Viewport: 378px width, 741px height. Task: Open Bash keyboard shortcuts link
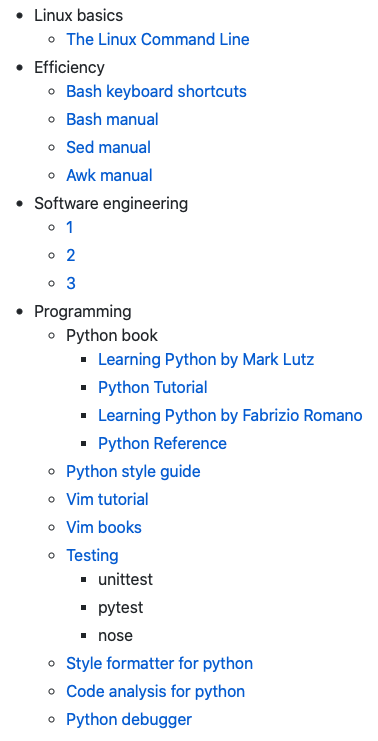(x=156, y=91)
